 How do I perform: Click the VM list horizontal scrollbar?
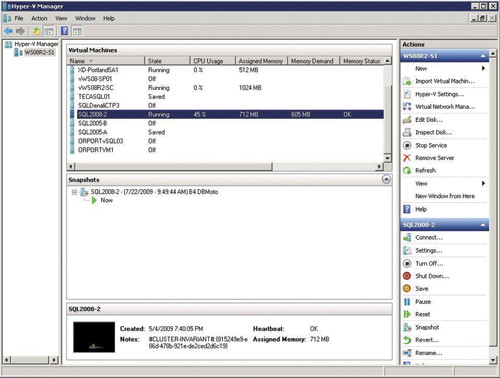click(173, 166)
